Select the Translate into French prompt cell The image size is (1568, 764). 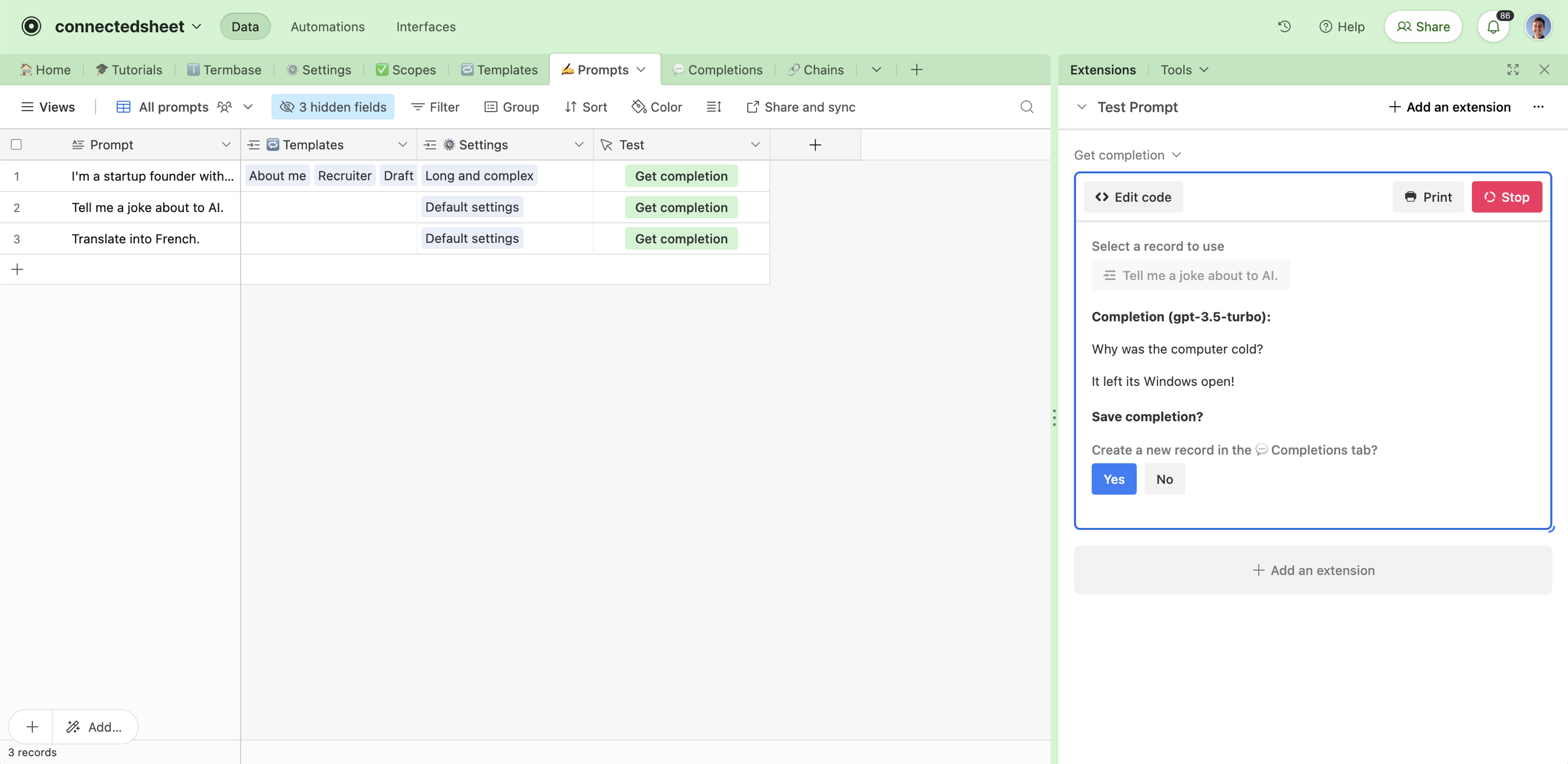(x=135, y=239)
